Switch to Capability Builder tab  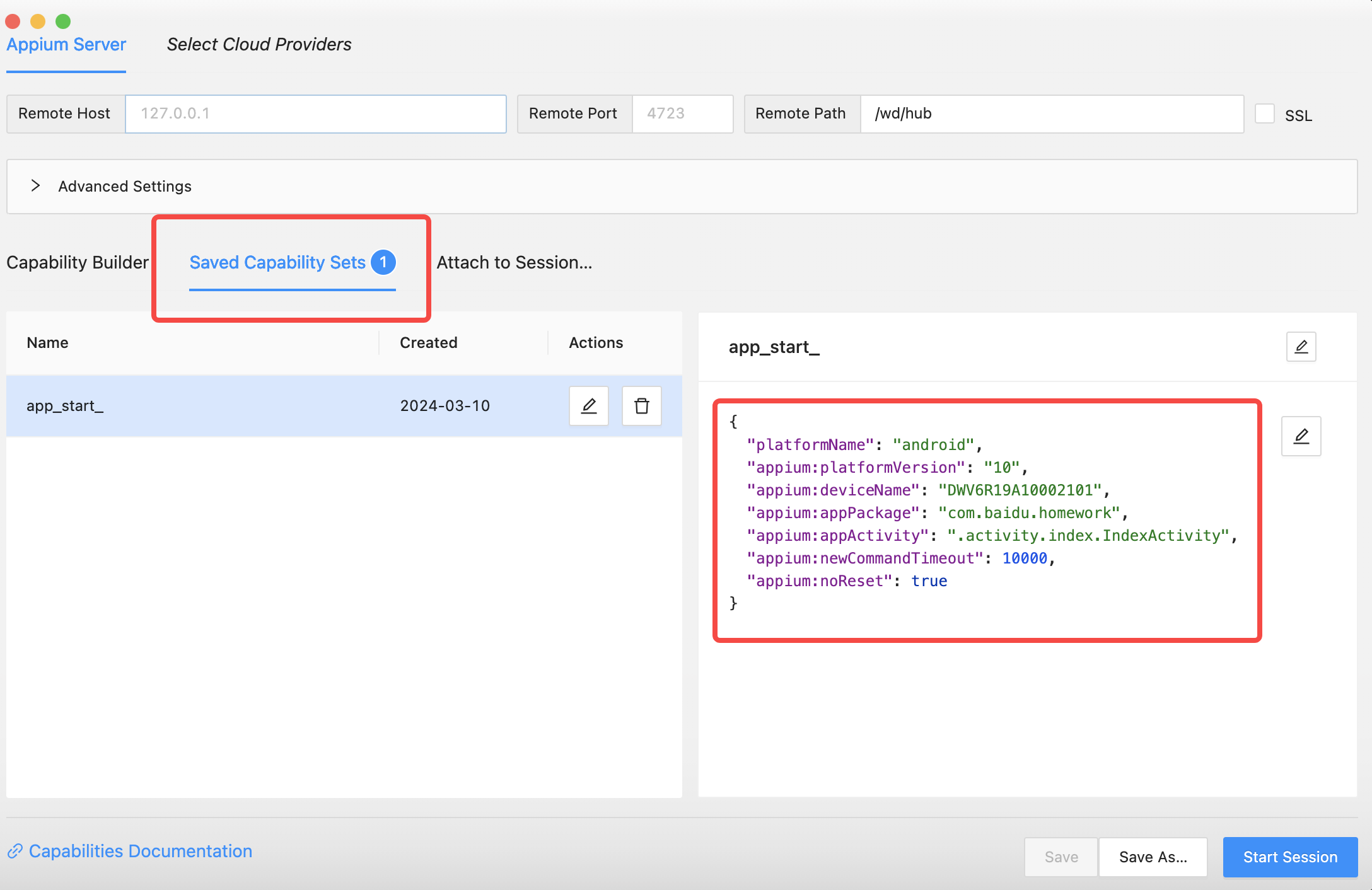point(78,262)
